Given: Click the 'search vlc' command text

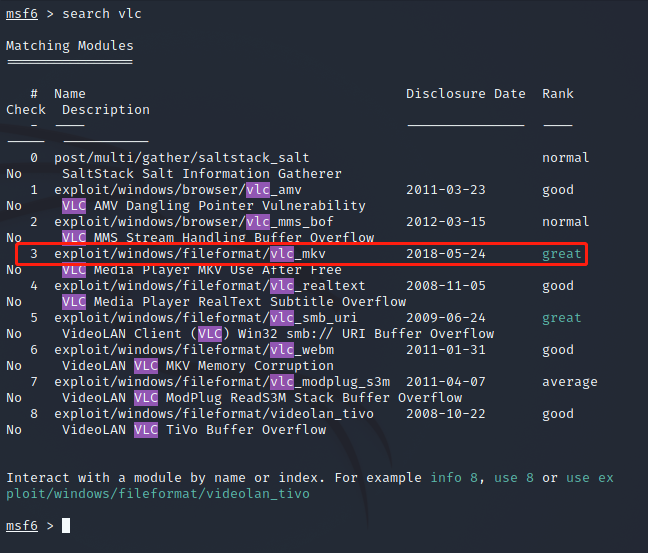Looking at the screenshot, I should 102,14.
